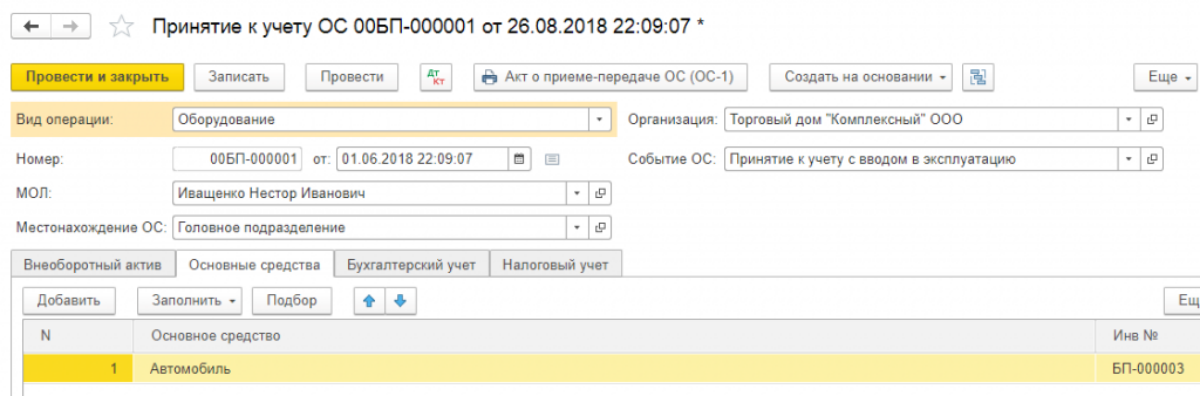The width and height of the screenshot is (1200, 396).
Task: Expand Местонахождение ОС dropdown arrow
Action: point(578,227)
